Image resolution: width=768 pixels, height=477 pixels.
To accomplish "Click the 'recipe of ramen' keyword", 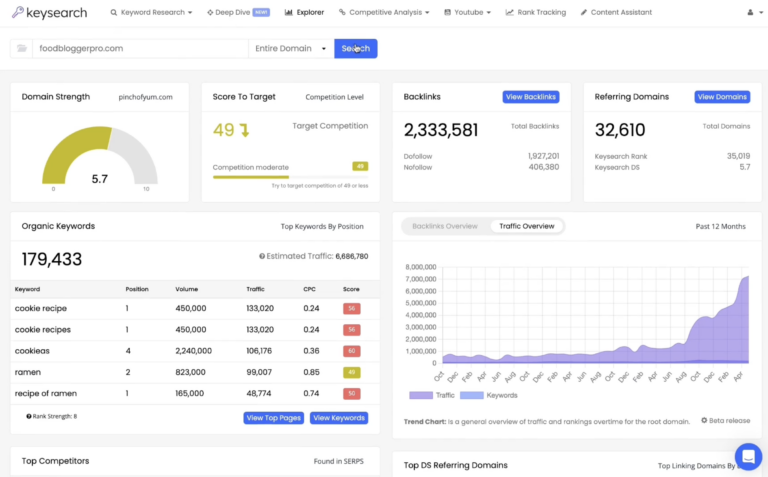I will pyautogui.click(x=46, y=393).
